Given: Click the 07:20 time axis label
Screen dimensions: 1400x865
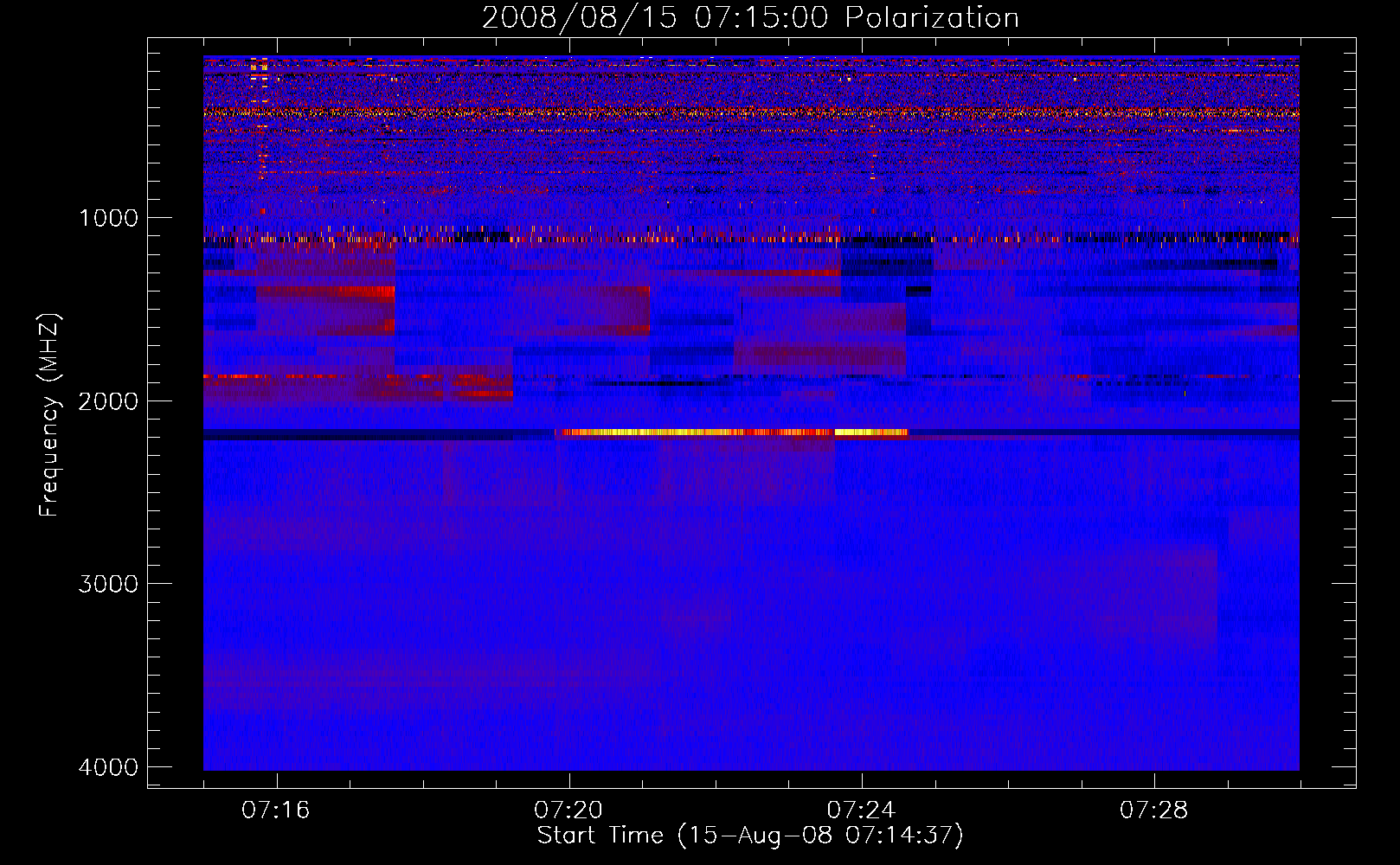Looking at the screenshot, I should coord(568,811).
